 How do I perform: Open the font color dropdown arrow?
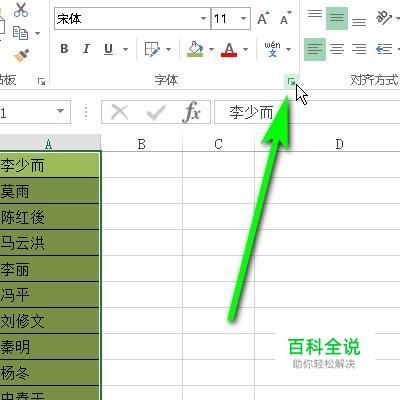click(x=245, y=50)
